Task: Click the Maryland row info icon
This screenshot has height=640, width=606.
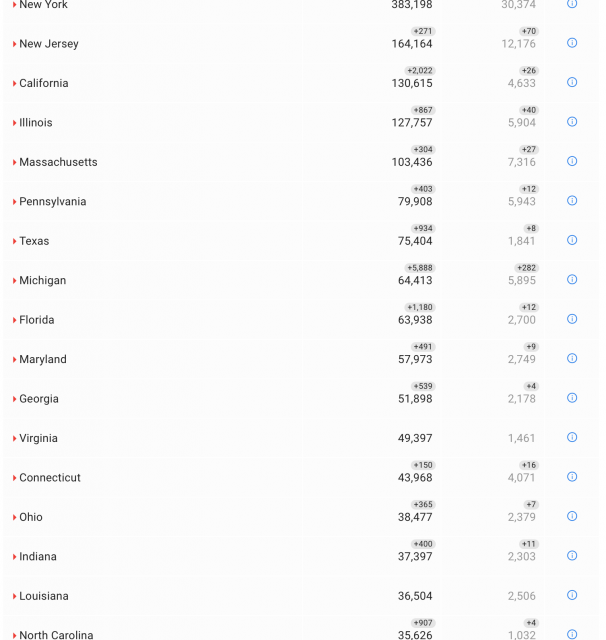Action: [572, 358]
